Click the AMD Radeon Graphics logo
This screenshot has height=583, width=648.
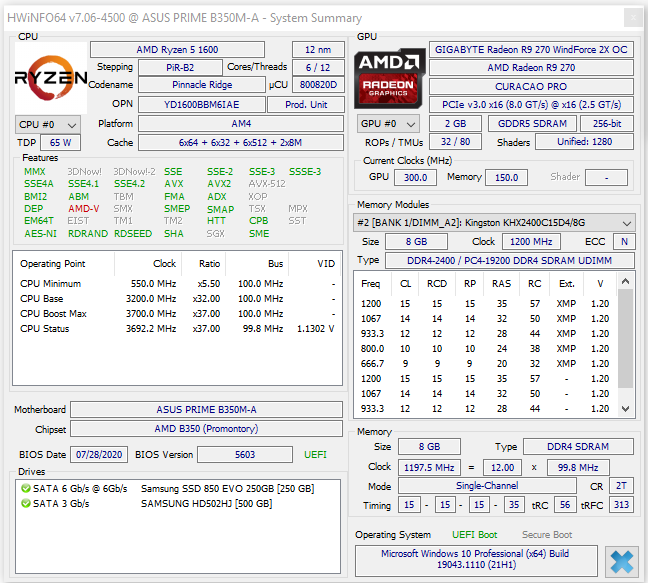pyautogui.click(x=389, y=78)
